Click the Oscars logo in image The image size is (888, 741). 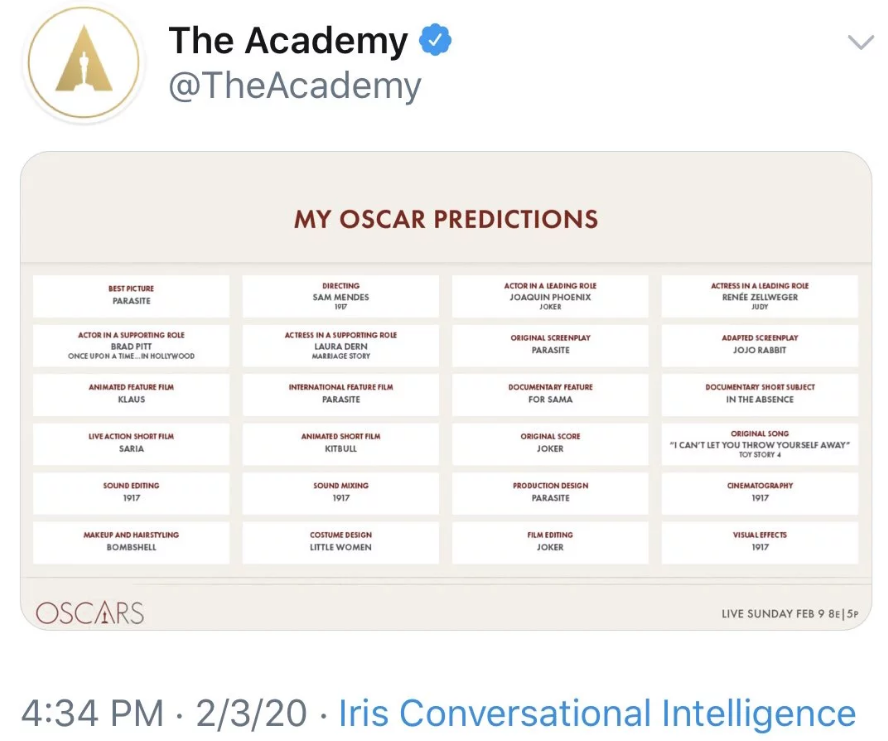tap(89, 613)
